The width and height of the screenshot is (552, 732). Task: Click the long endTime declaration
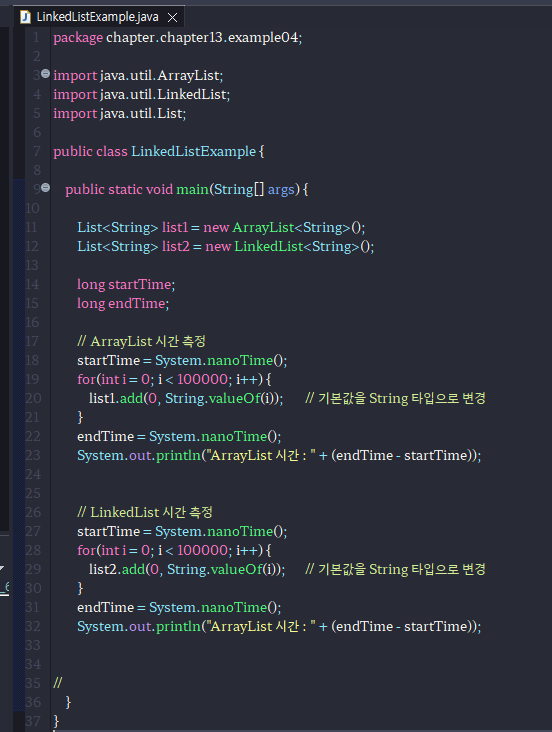point(123,303)
